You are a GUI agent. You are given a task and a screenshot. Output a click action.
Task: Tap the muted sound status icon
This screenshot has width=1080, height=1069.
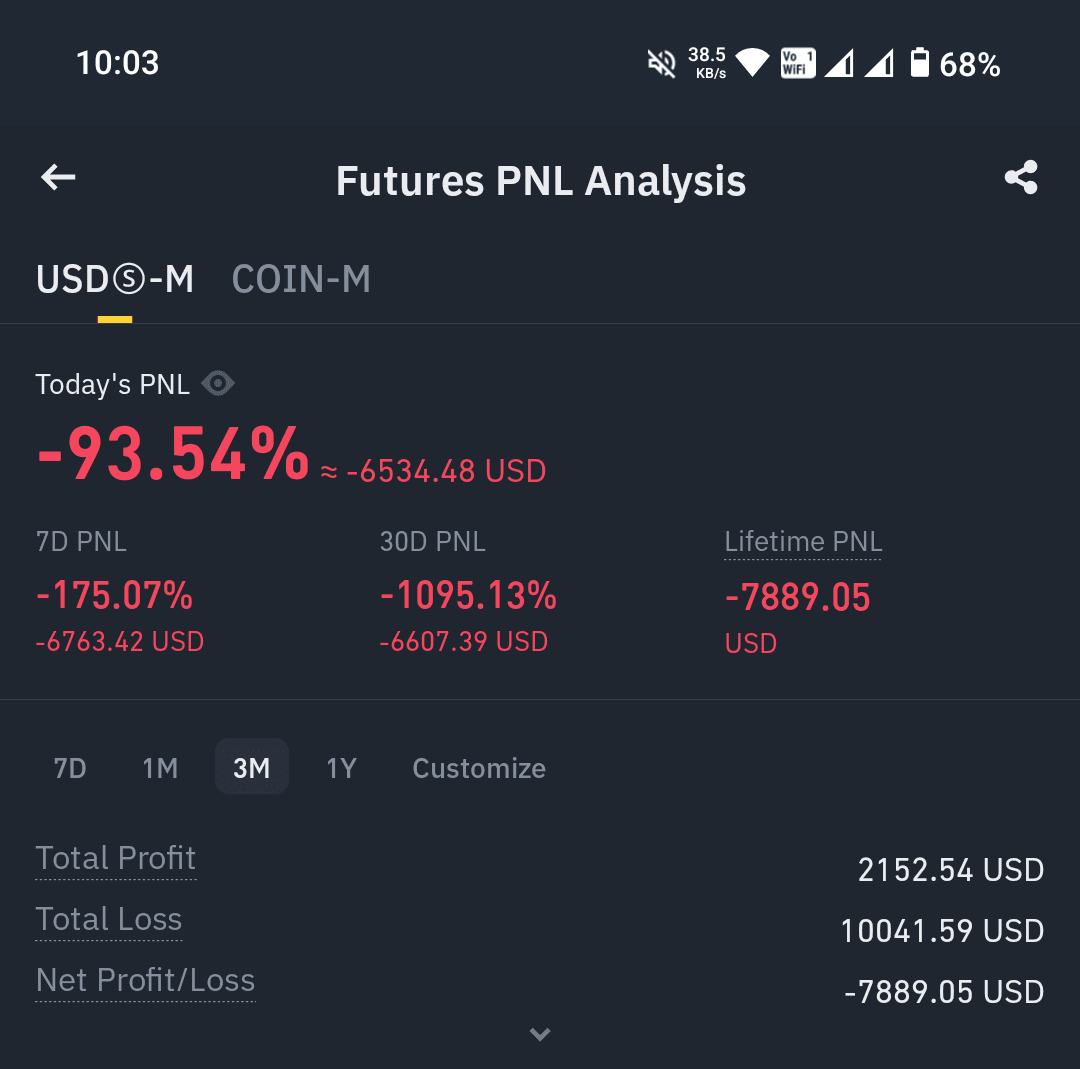point(662,64)
